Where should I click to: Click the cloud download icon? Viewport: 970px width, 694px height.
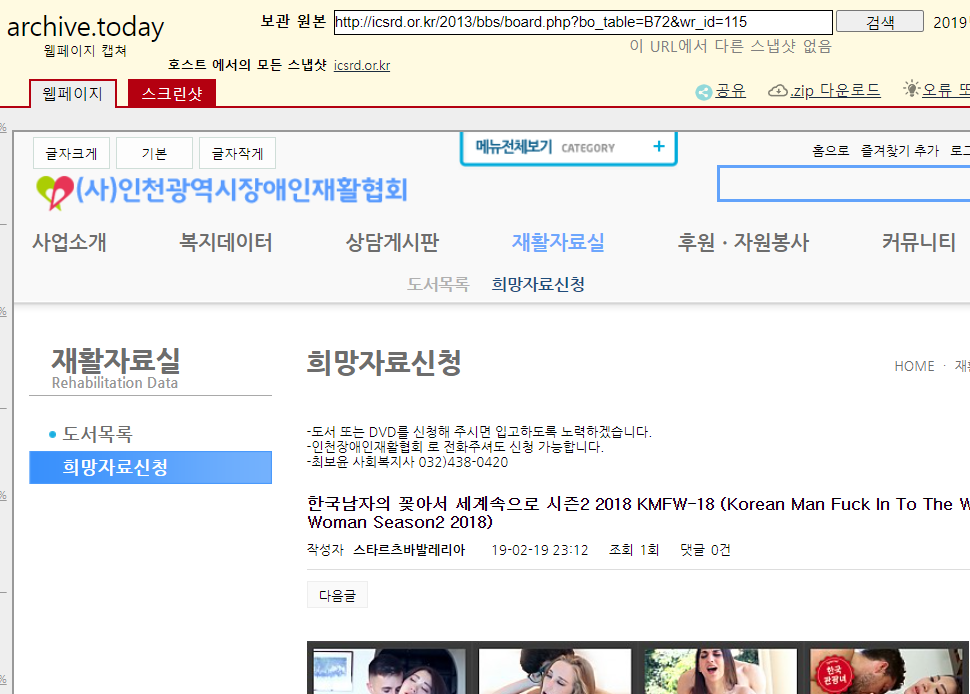(x=778, y=91)
